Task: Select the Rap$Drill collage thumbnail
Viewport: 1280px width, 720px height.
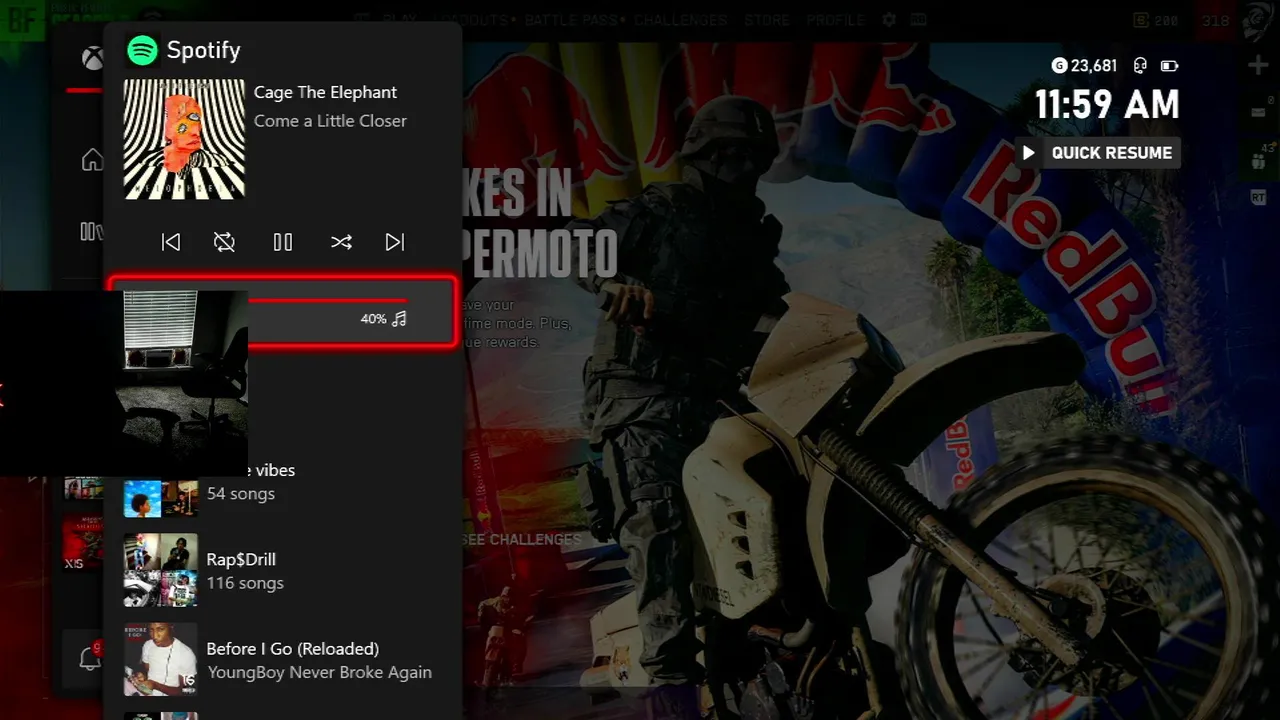Action: pos(160,571)
